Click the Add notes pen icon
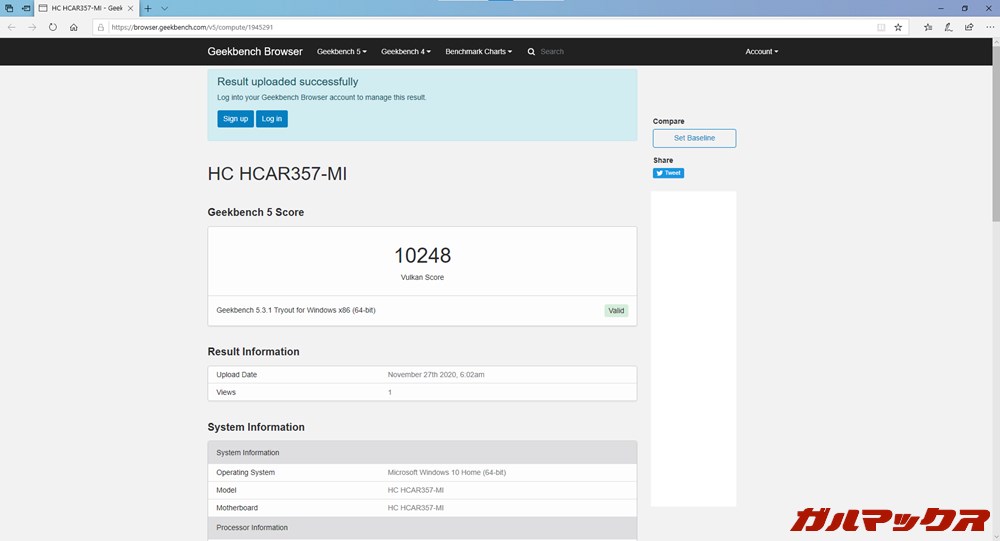 pos(948,27)
